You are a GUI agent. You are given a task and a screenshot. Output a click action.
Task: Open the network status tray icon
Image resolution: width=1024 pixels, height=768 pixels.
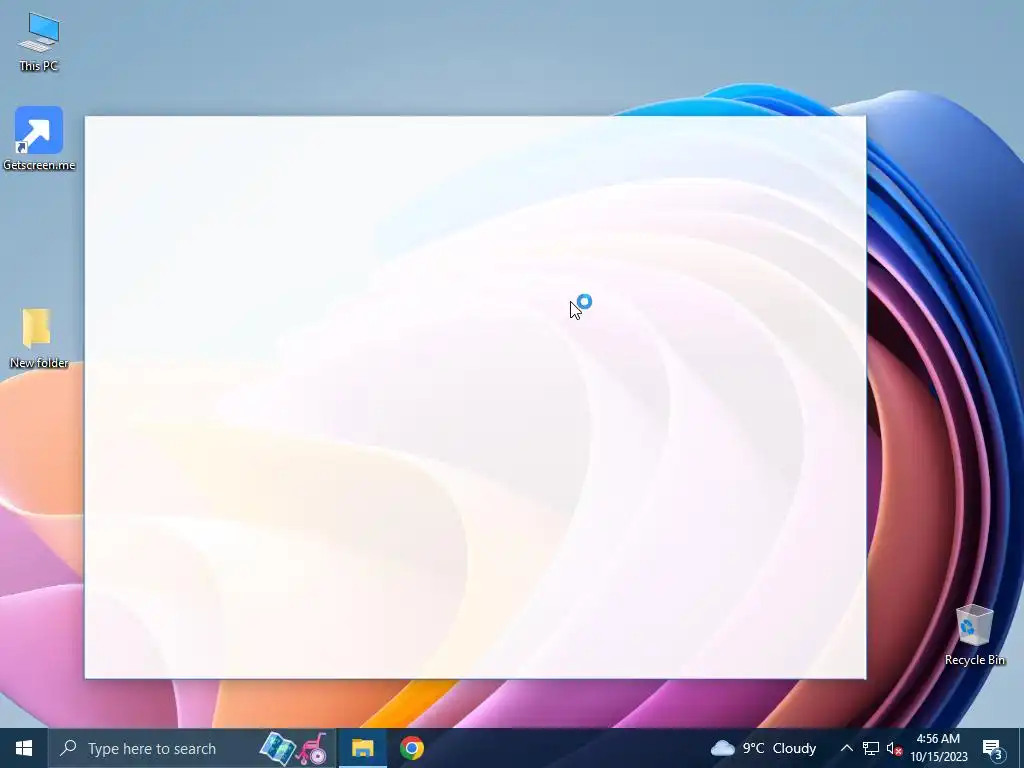click(871, 748)
